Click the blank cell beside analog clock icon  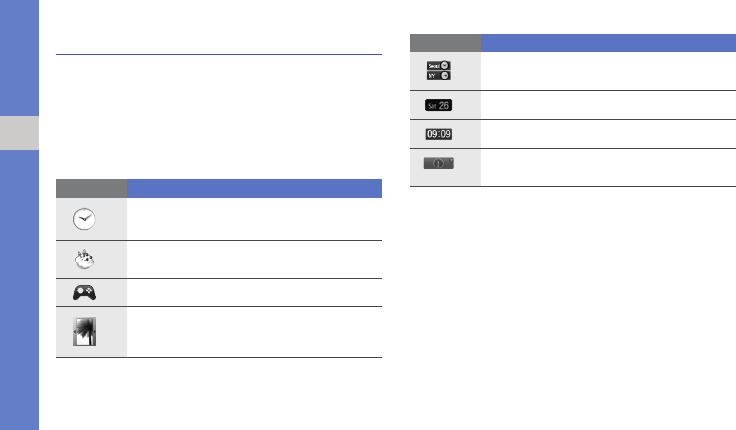[x=254, y=219]
